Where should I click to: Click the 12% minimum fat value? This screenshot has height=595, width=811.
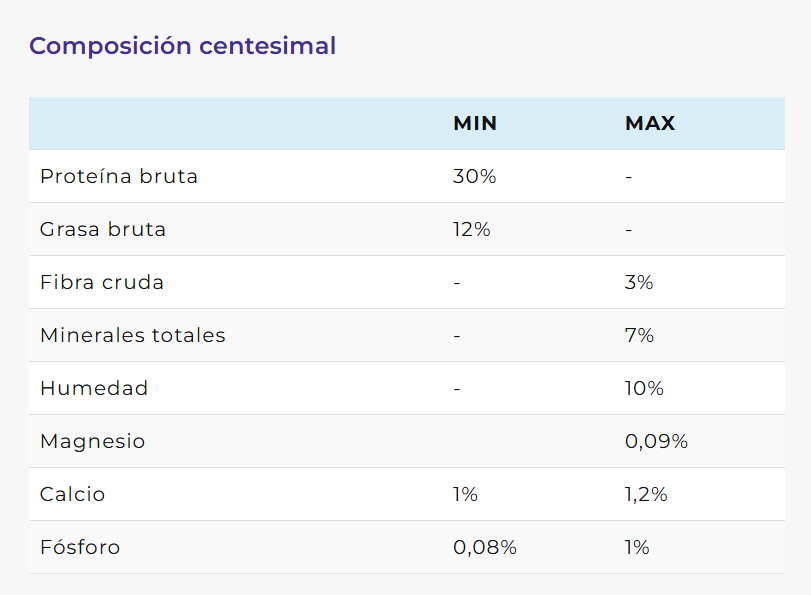tap(472, 230)
